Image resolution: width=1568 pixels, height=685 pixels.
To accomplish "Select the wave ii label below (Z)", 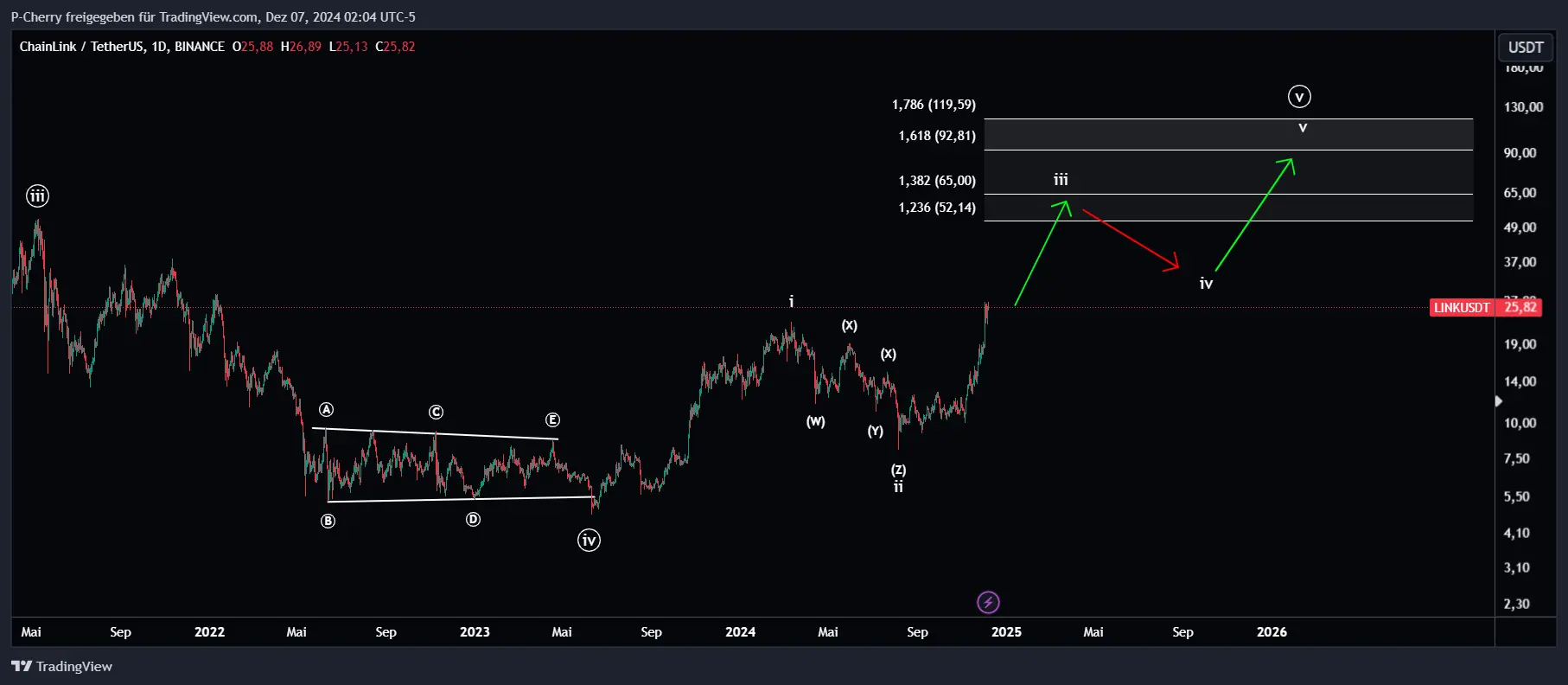I will click(x=898, y=487).
